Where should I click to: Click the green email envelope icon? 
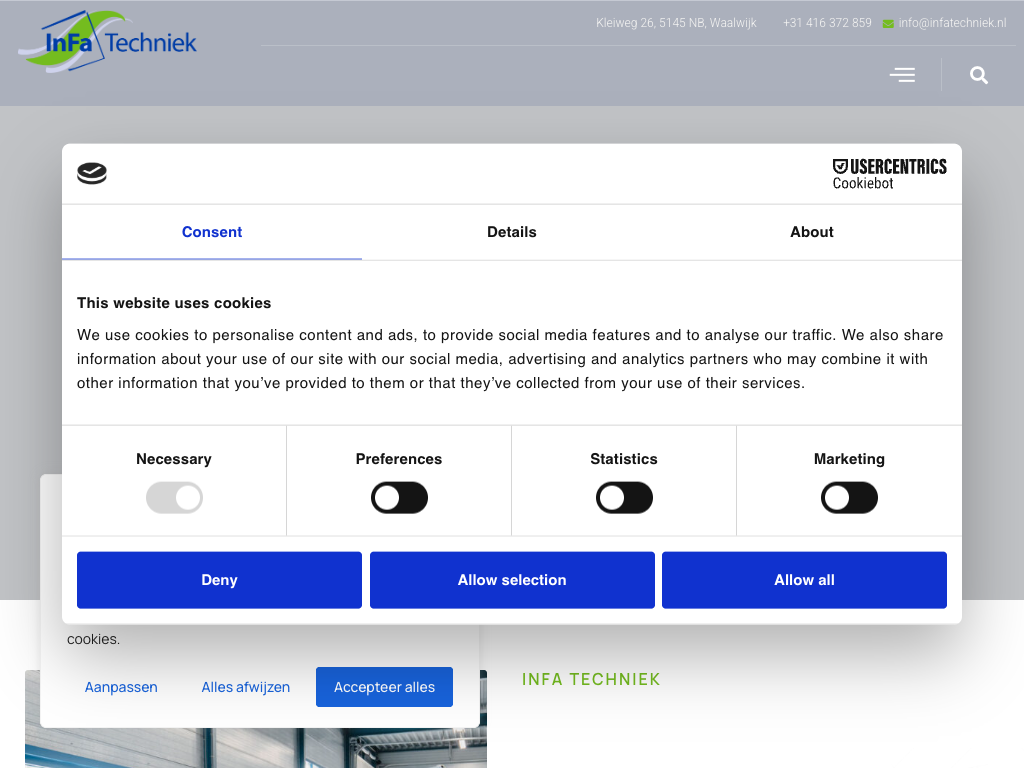(888, 24)
